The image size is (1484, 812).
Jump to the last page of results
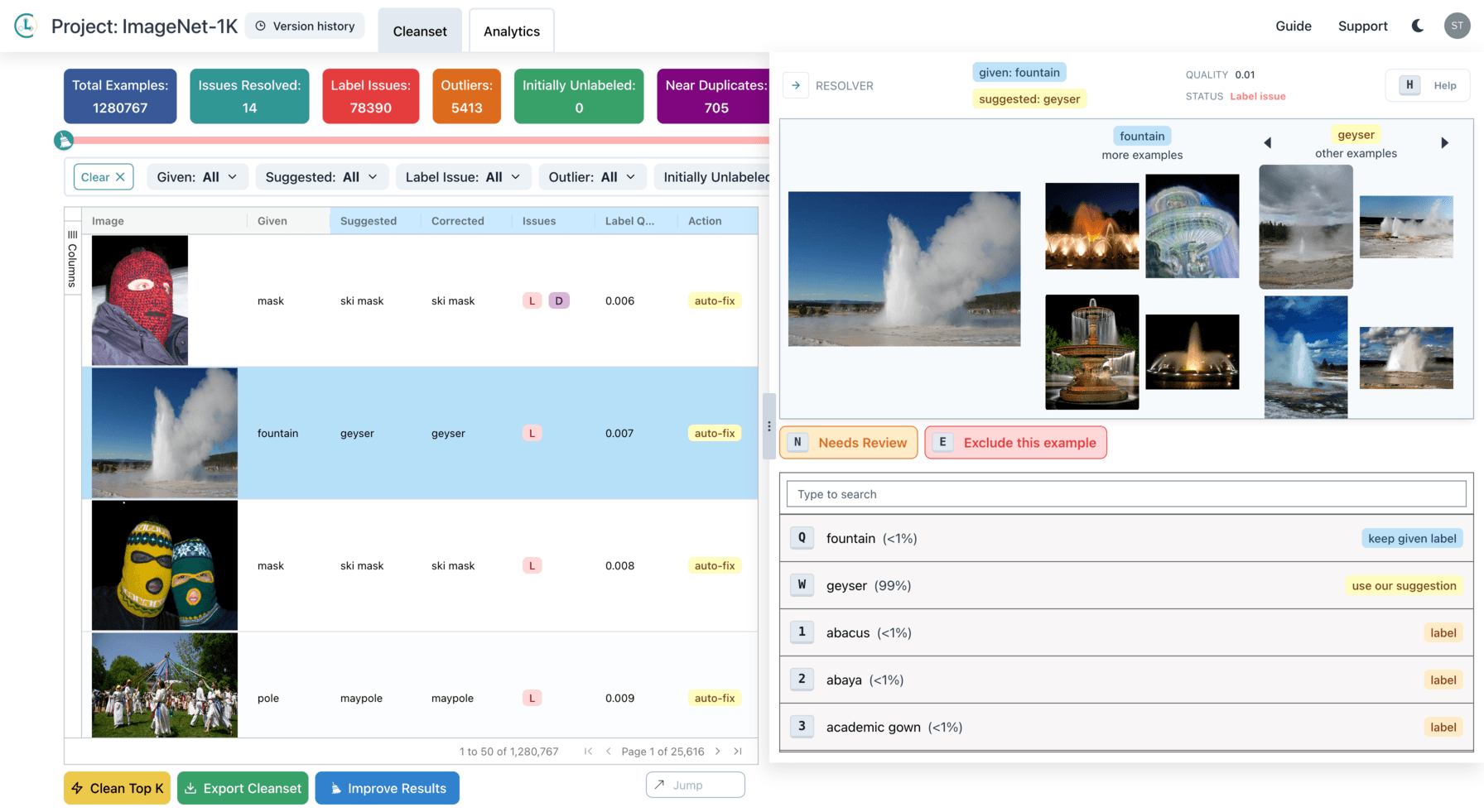click(x=737, y=751)
